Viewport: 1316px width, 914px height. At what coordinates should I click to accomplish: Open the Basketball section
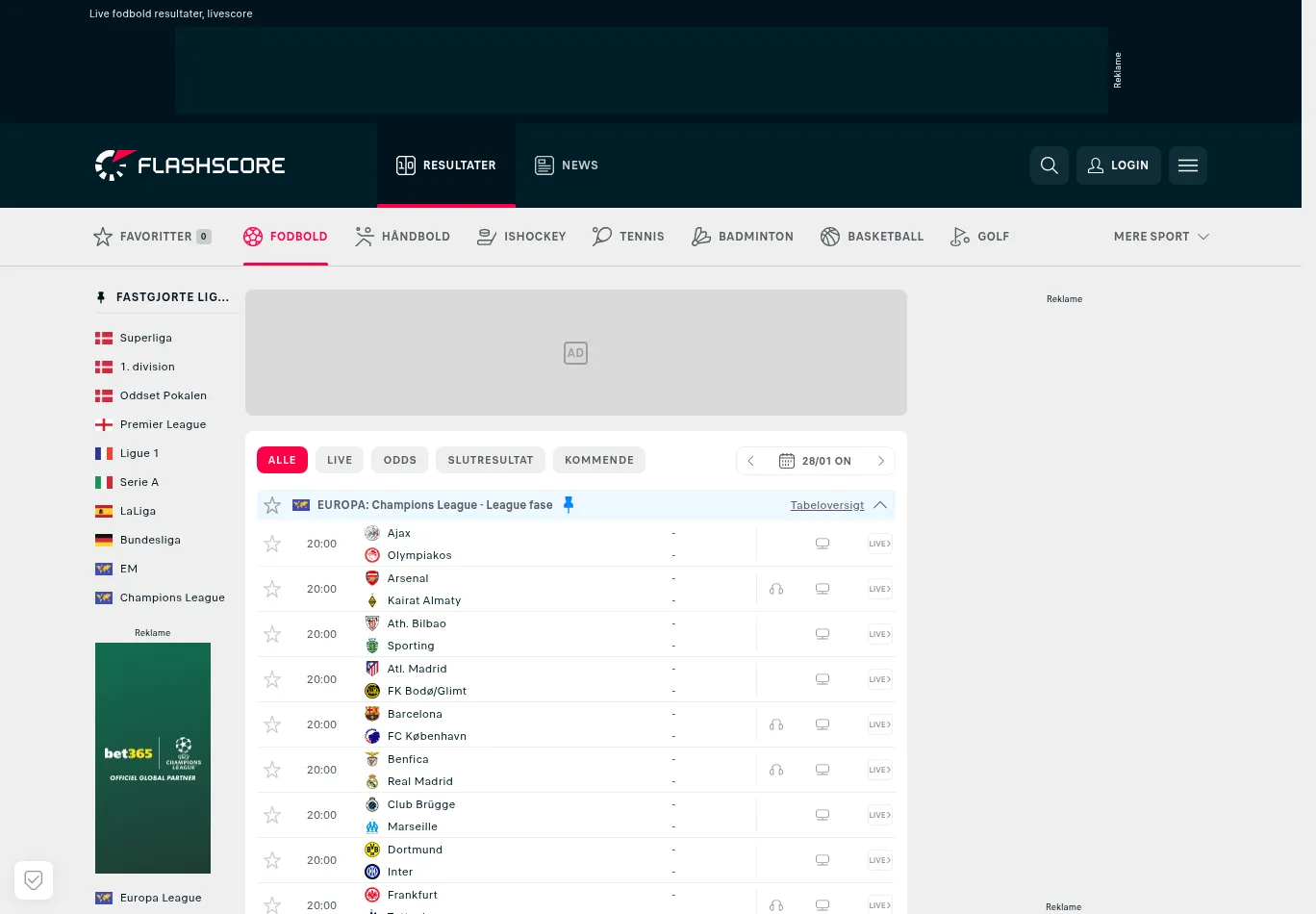point(872,236)
